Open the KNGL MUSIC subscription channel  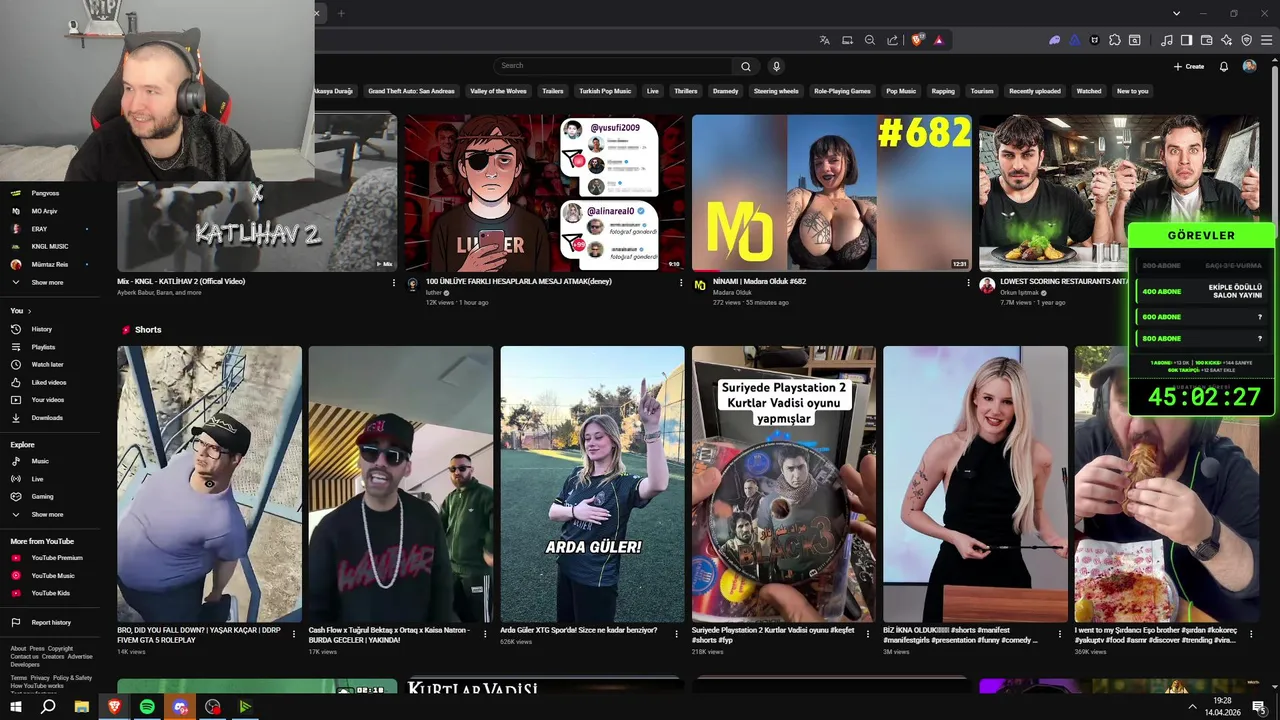[49, 246]
